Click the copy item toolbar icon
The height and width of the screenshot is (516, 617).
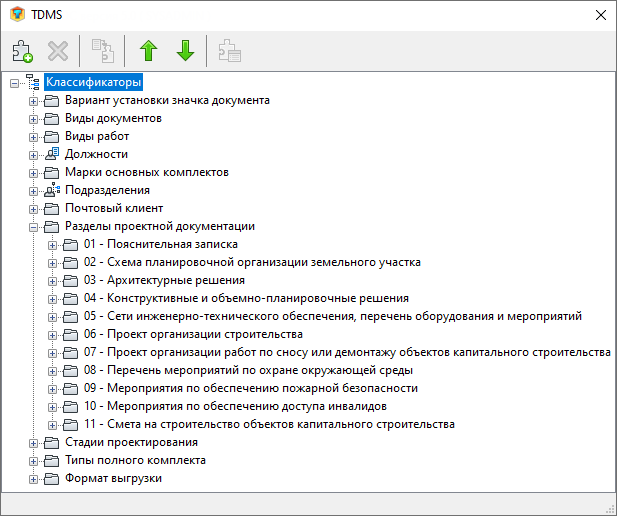(103, 51)
